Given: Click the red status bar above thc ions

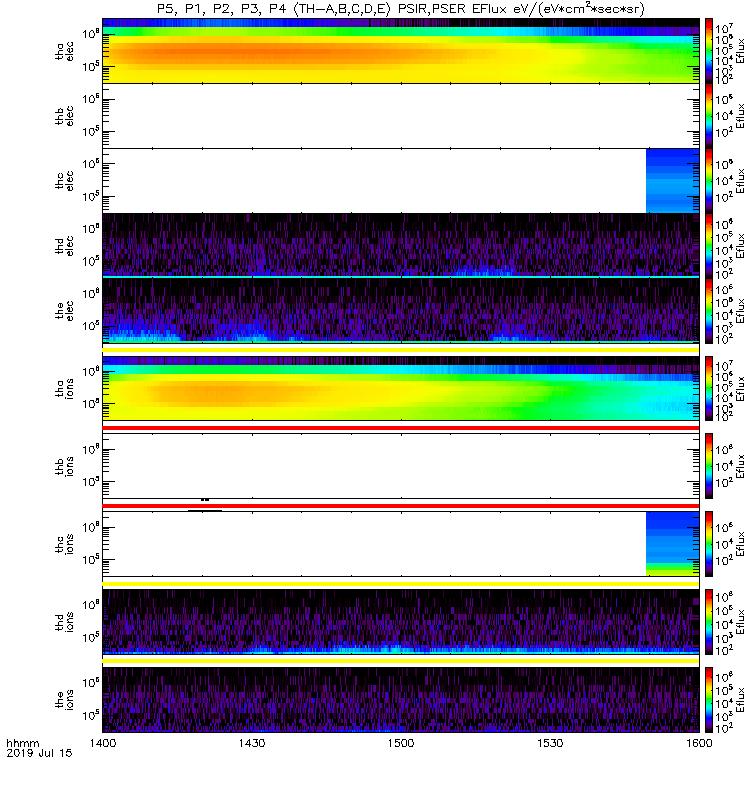Looking at the screenshot, I should 401,506.
